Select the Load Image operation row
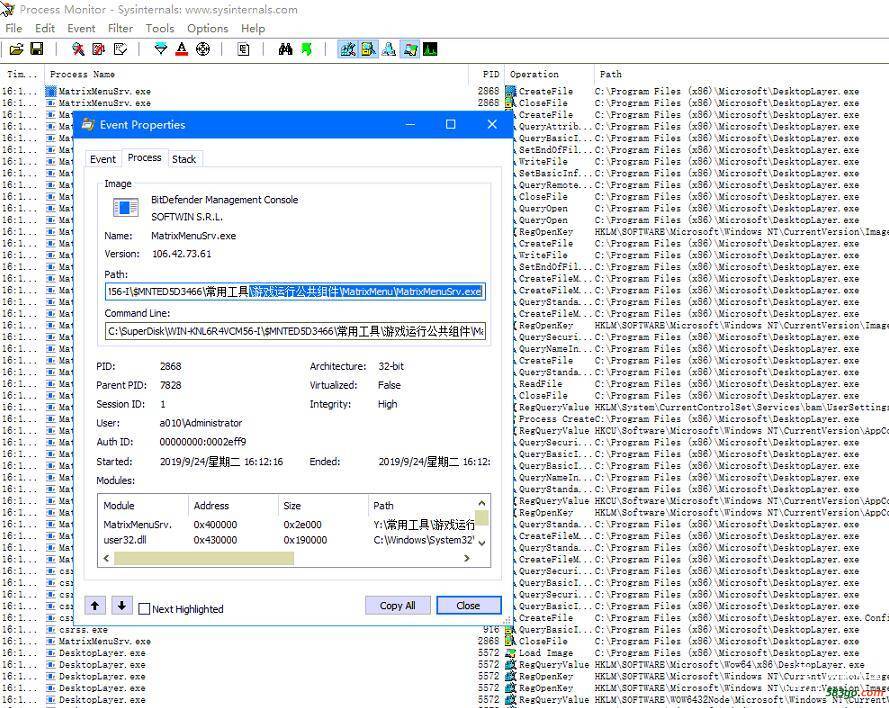The image size is (889, 708). pos(444,653)
